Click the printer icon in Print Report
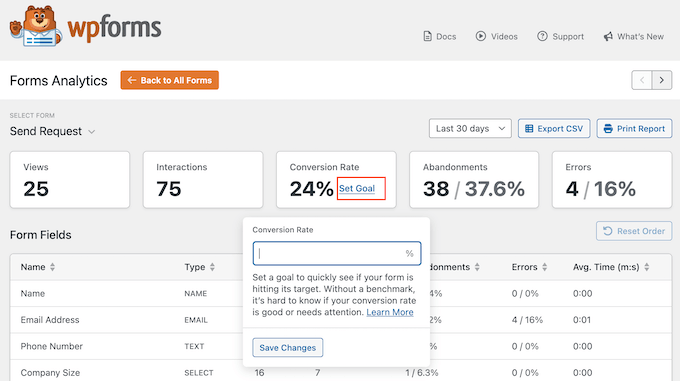Screen dimensions: 680x384 608,128
